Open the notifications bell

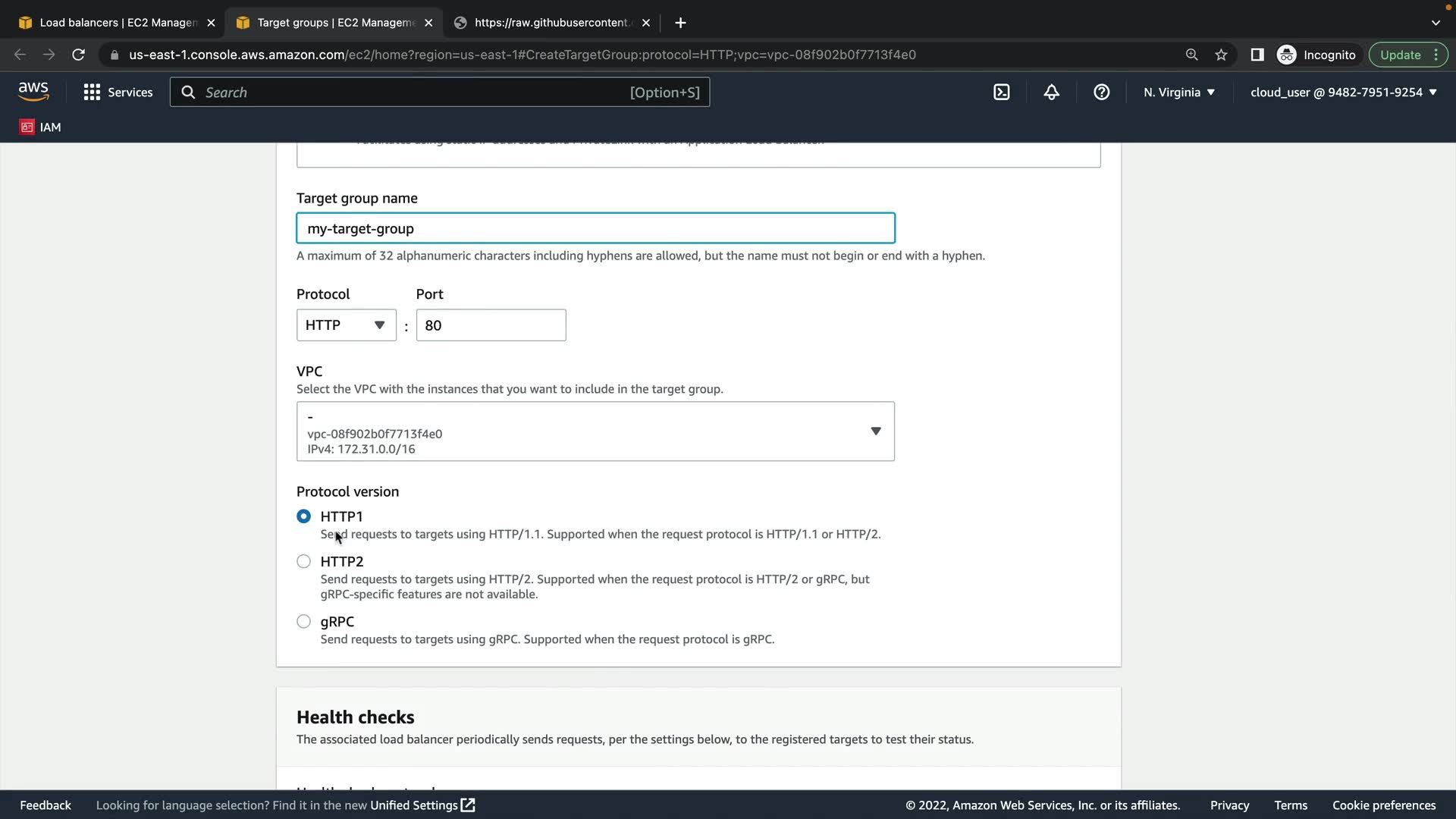pyautogui.click(x=1051, y=93)
